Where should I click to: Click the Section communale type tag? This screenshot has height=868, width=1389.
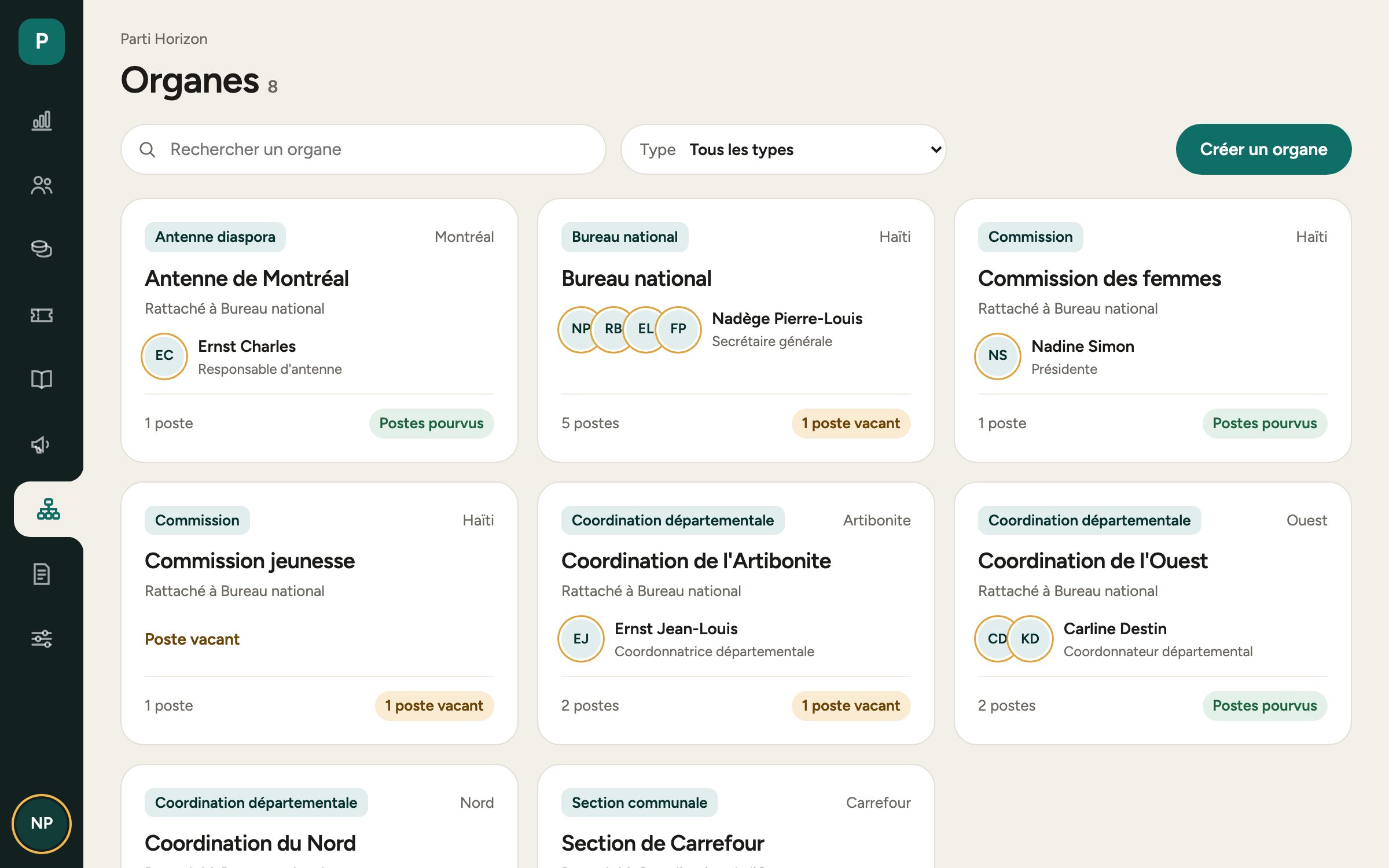click(640, 803)
